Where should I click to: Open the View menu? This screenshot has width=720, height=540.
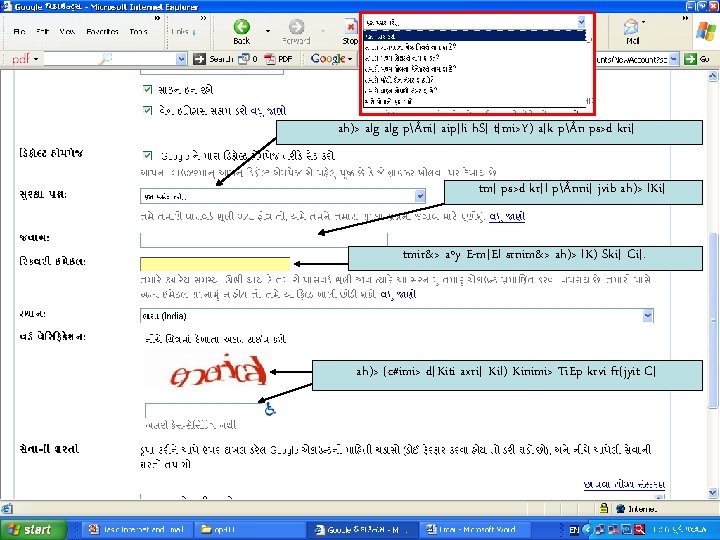click(67, 32)
